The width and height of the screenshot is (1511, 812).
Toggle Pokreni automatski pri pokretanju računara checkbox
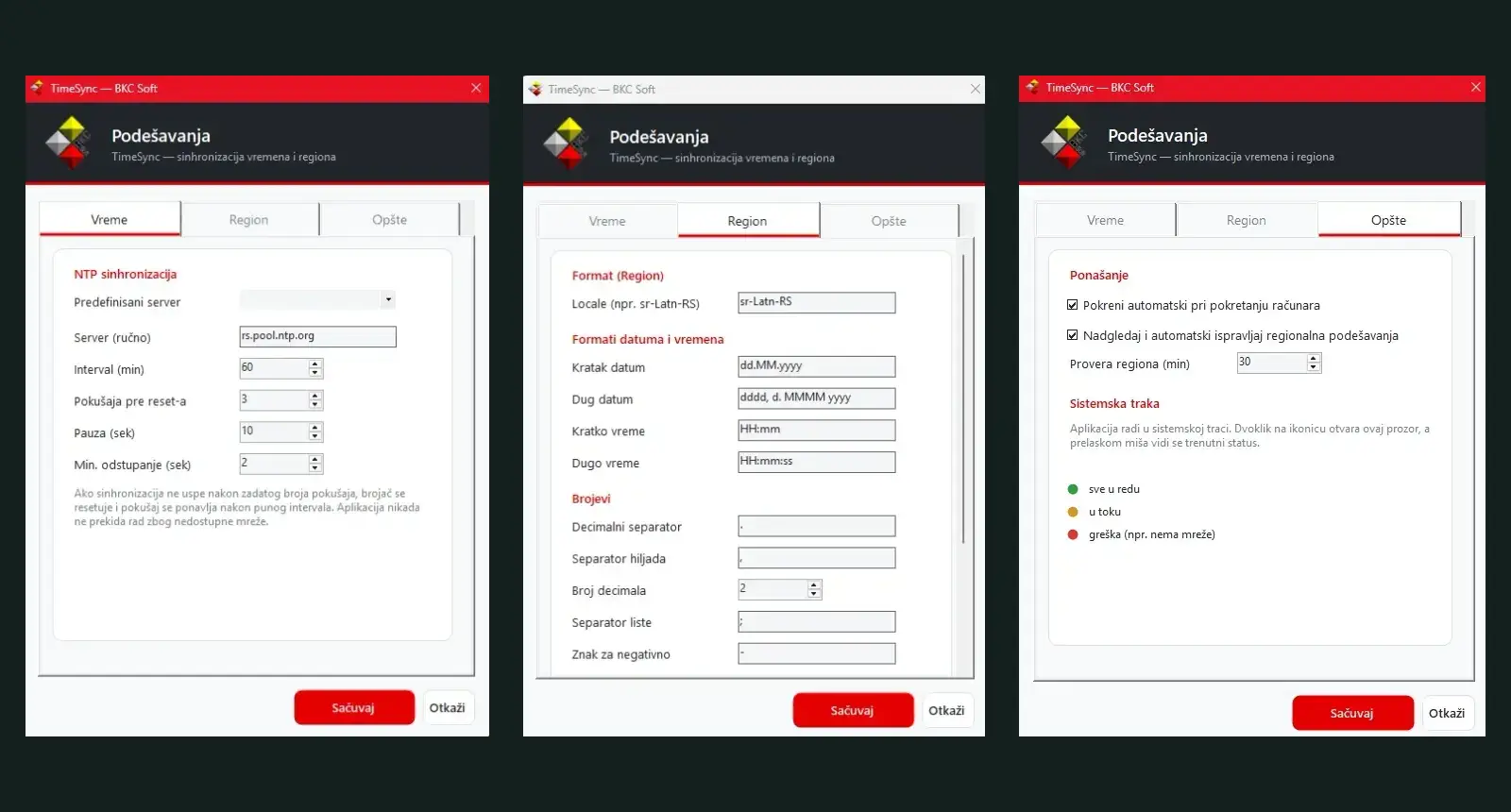point(1073,305)
